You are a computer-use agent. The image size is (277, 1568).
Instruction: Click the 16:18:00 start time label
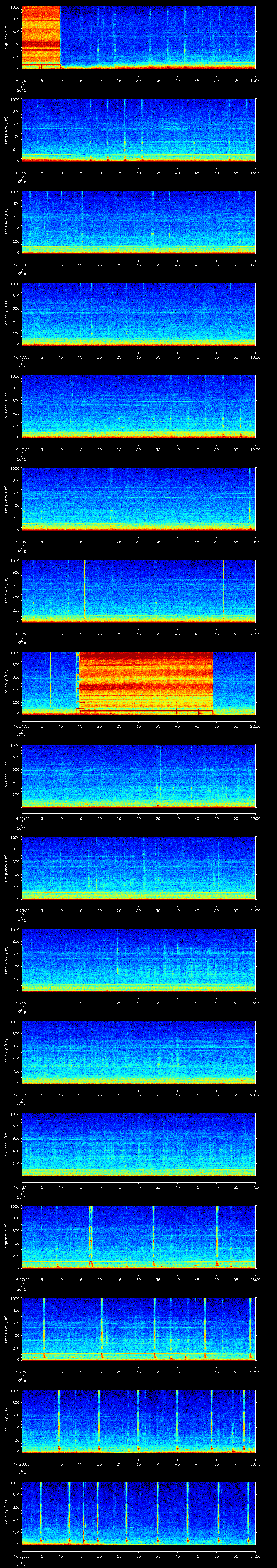[21, 449]
